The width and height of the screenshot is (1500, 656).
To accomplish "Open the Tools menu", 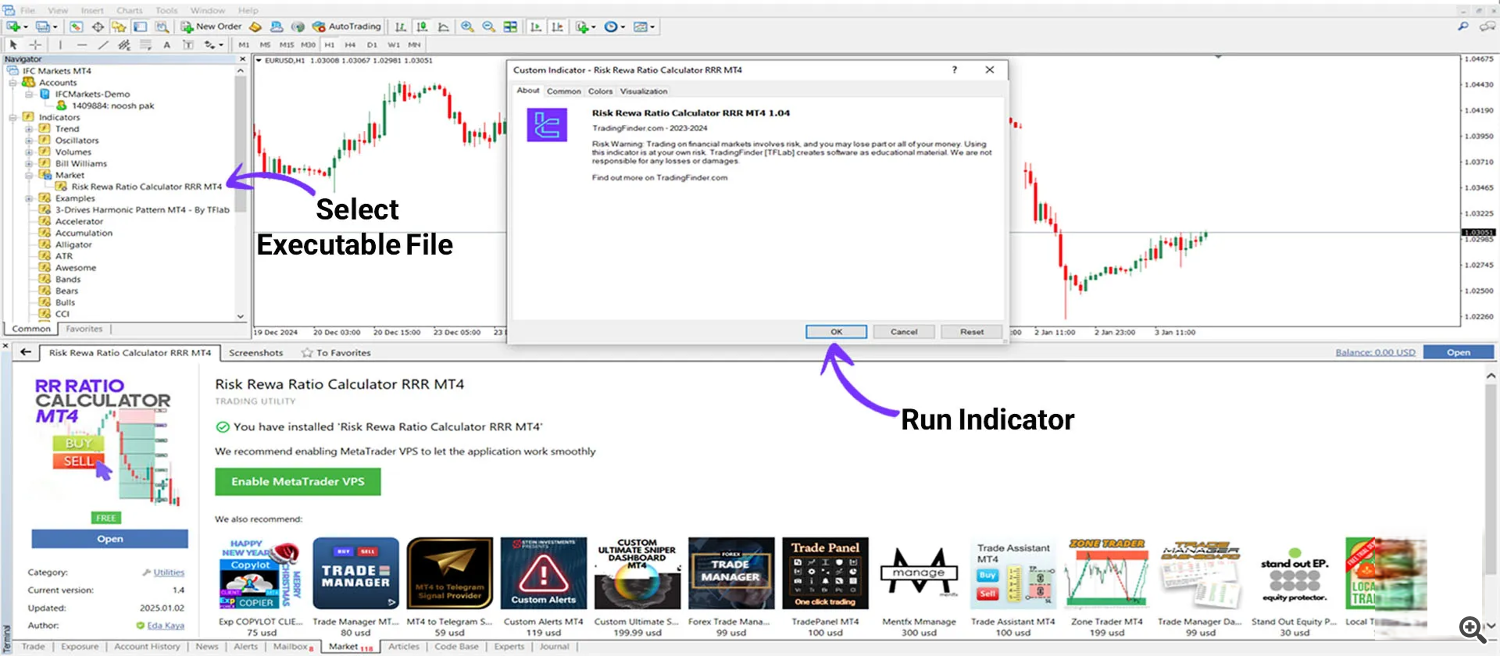I will point(166,10).
